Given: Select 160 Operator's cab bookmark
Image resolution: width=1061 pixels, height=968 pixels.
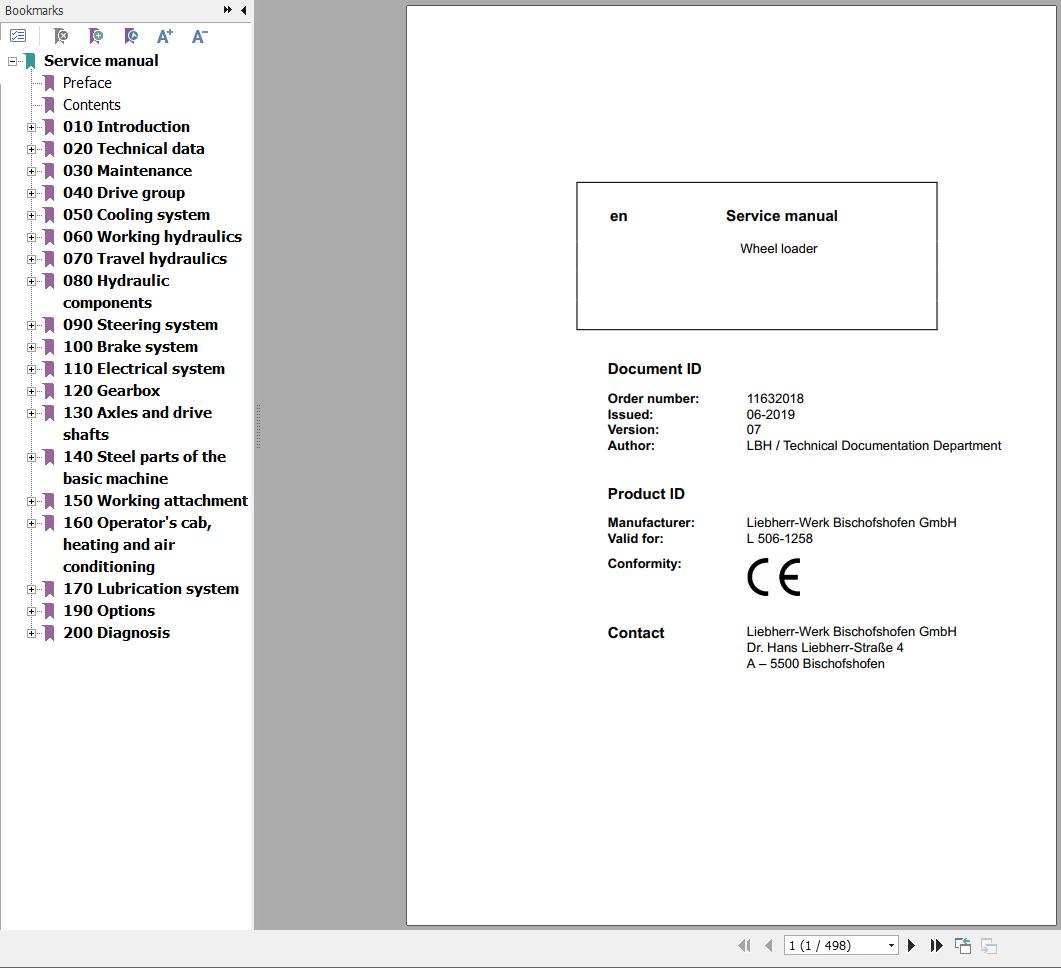Looking at the screenshot, I should click(137, 545).
